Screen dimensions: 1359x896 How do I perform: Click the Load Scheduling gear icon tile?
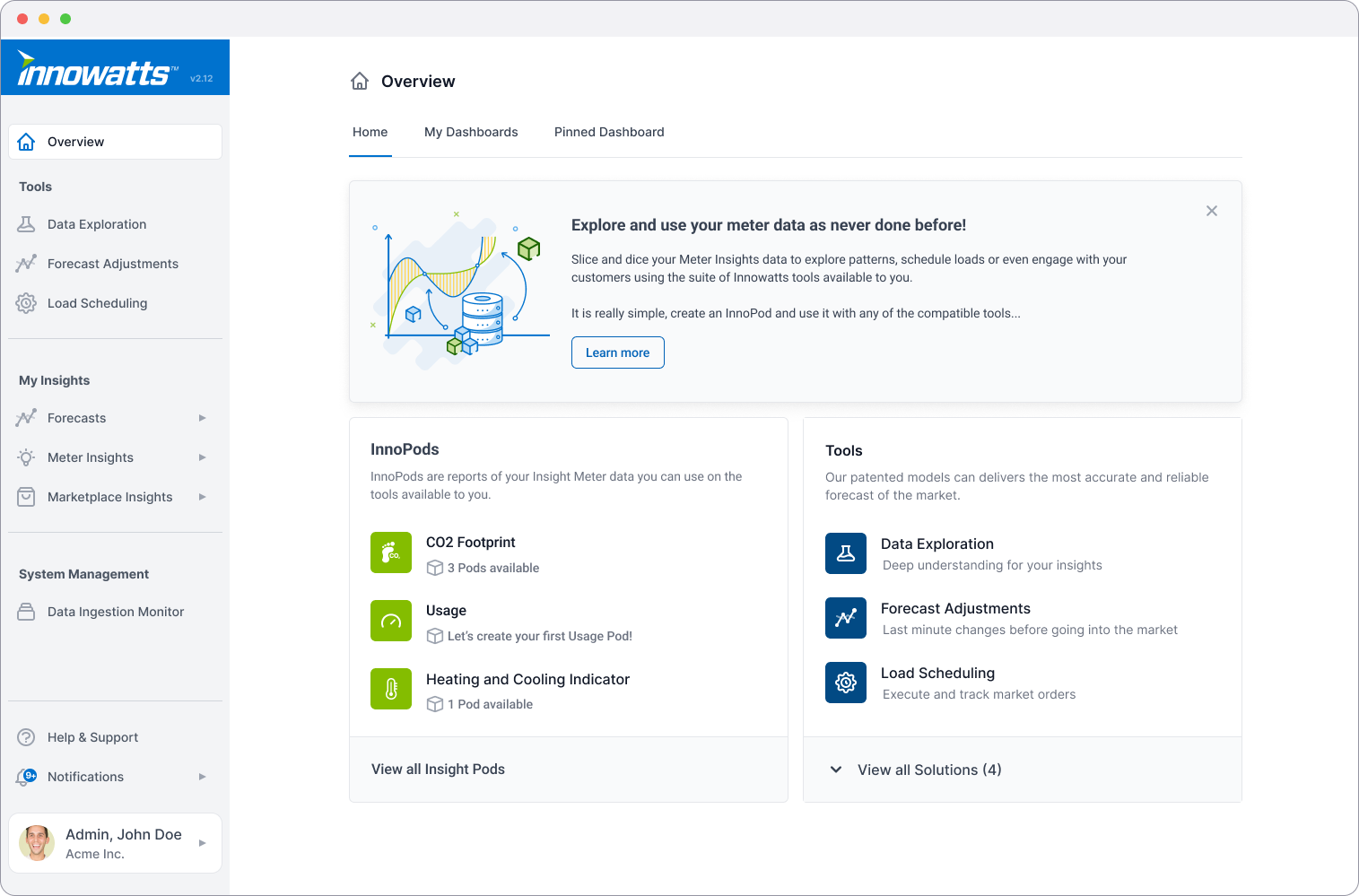pos(846,683)
